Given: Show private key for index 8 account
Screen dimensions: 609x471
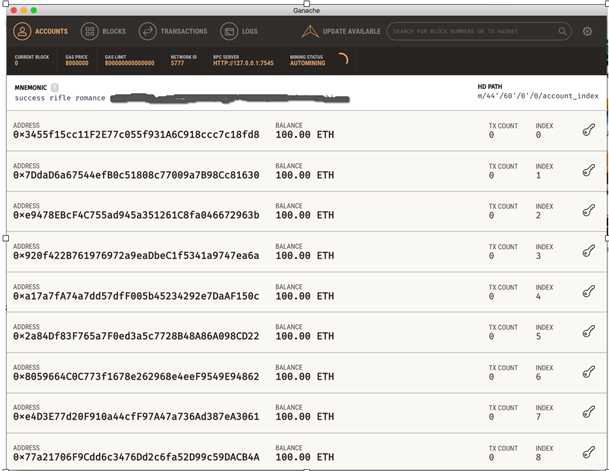Looking at the screenshot, I should click(589, 452).
